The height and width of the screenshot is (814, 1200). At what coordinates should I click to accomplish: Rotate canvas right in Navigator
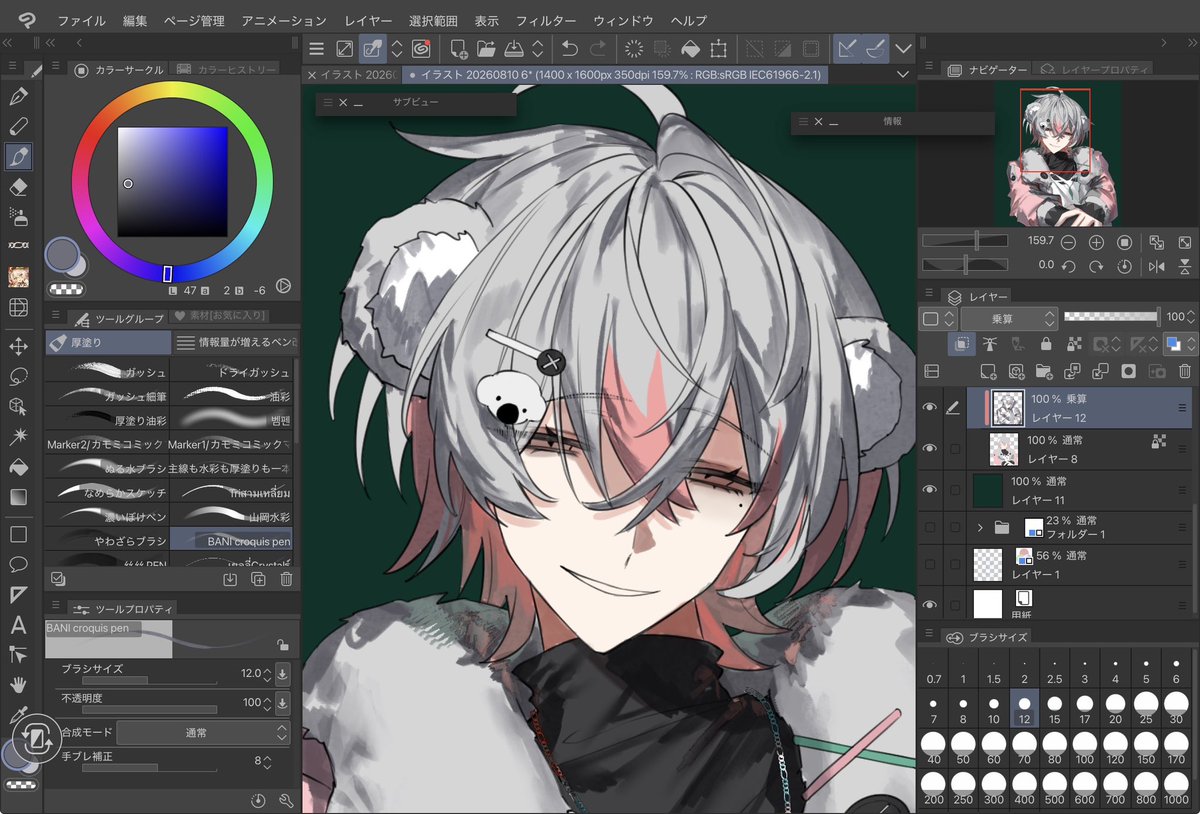(x=1096, y=266)
